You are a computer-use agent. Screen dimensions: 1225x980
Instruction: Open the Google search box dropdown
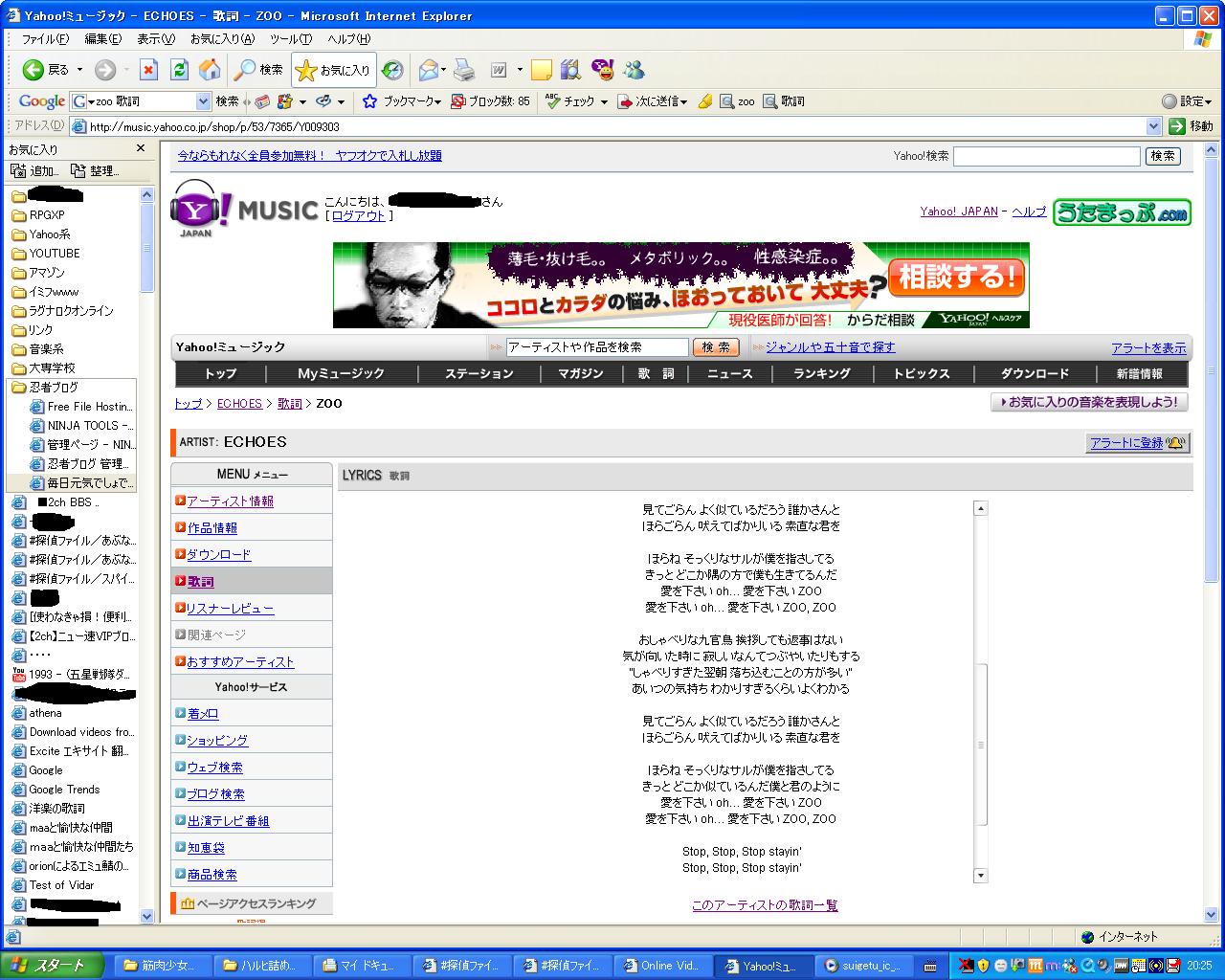203,101
